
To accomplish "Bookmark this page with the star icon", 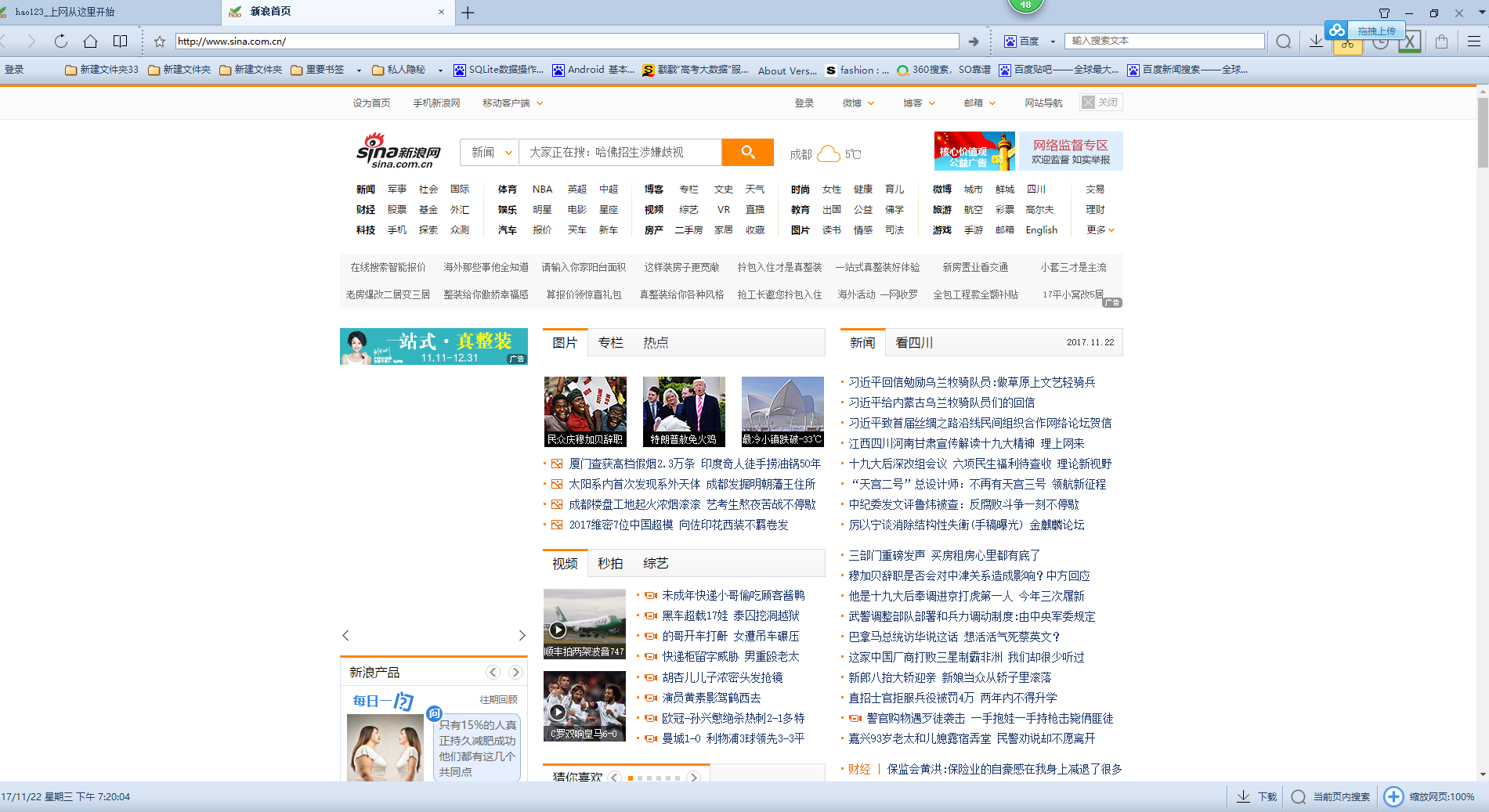I will 160,42.
